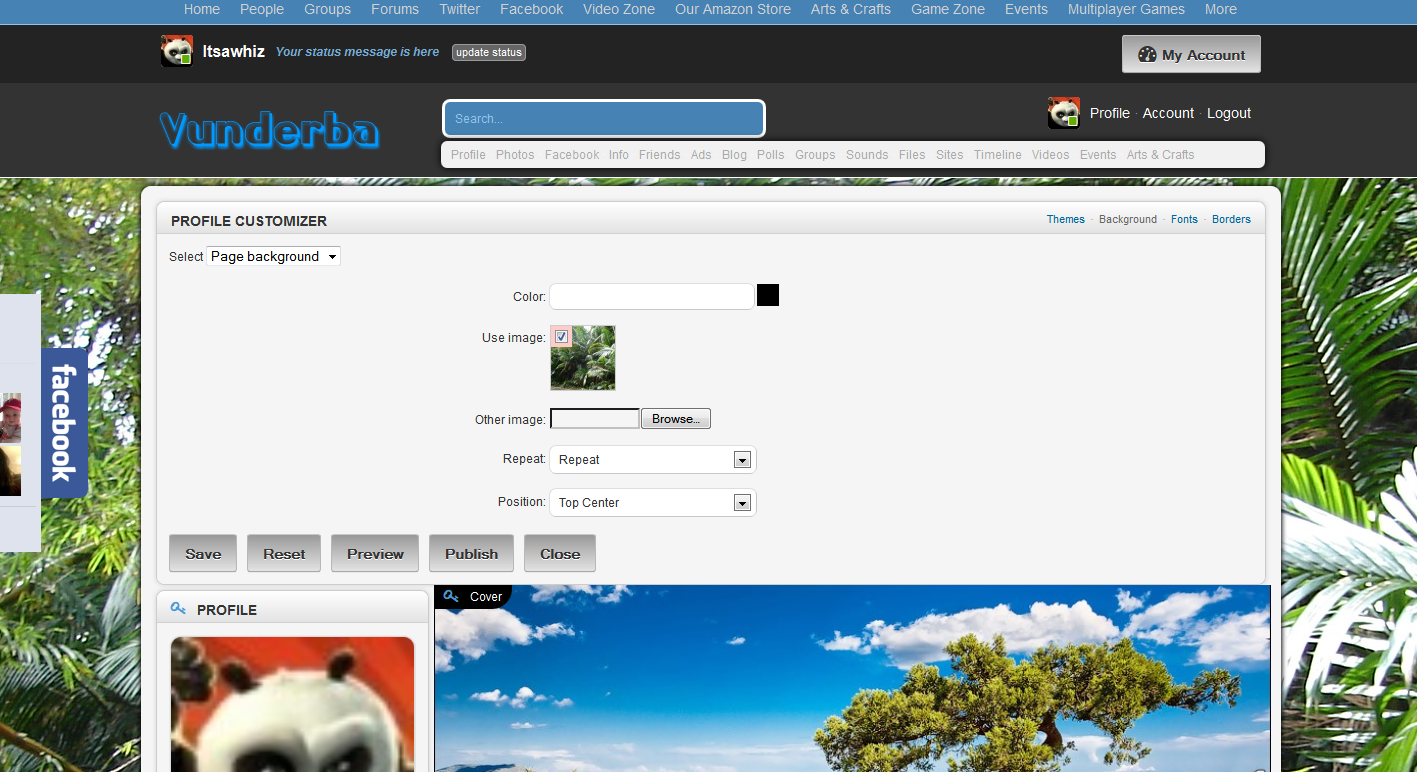Open the More menu in the top navigation
Screen dimensions: 1417x772
click(1221, 9)
